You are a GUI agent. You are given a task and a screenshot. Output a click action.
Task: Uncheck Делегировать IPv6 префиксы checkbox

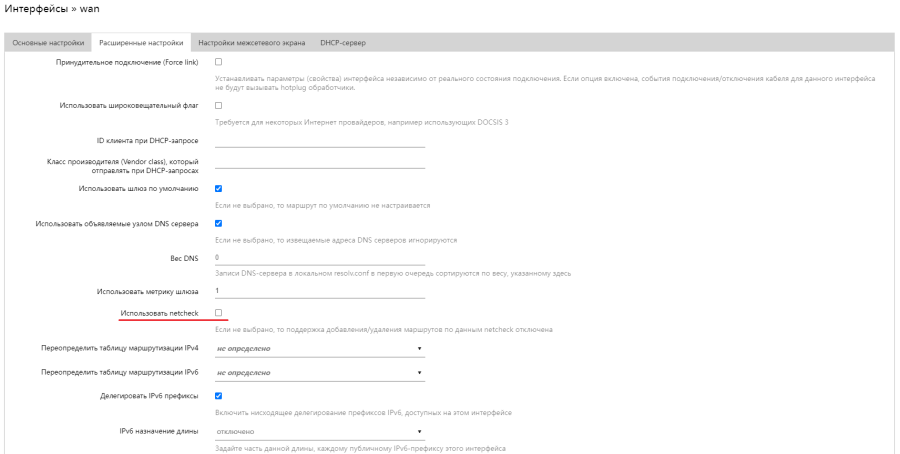[219, 396]
